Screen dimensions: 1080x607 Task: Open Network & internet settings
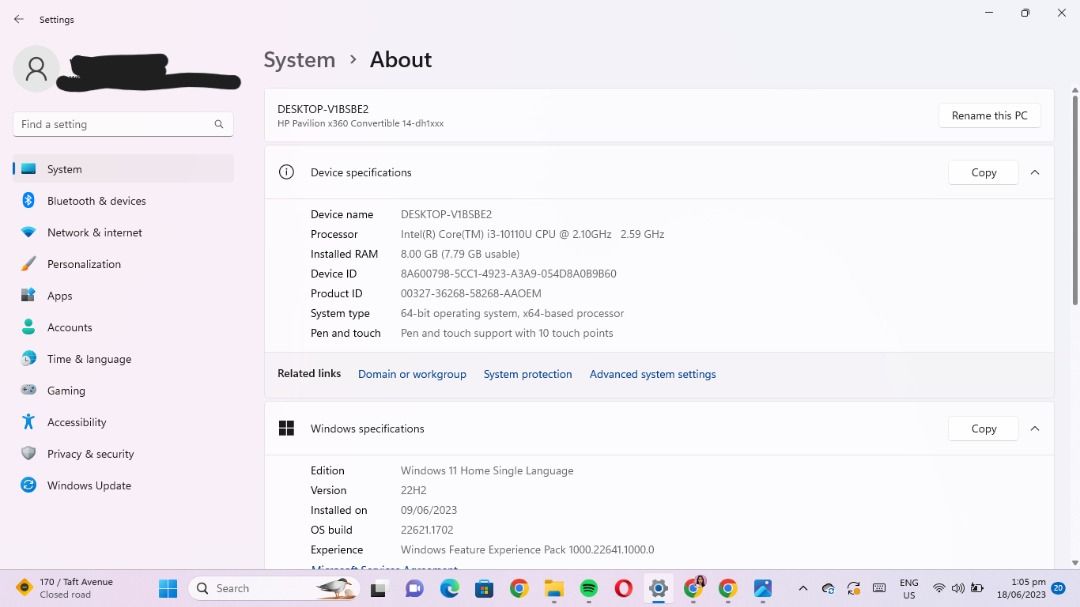coord(94,233)
